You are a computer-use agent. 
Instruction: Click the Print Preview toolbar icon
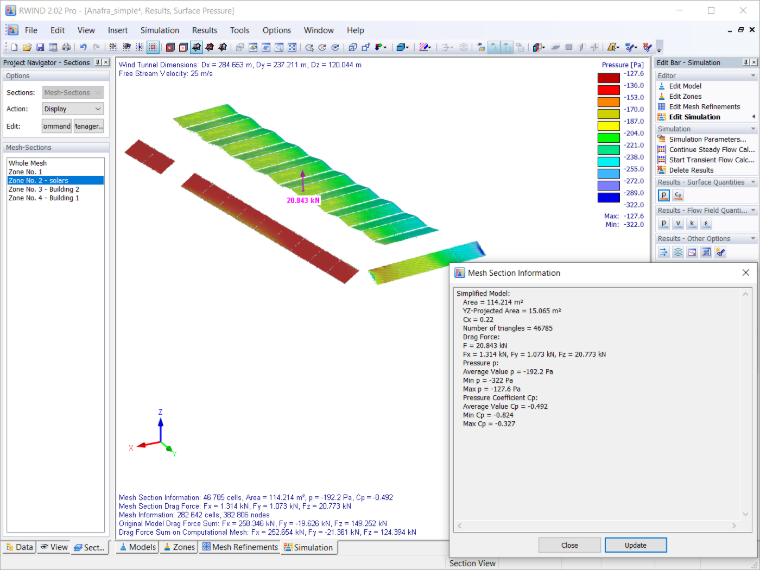point(53,47)
